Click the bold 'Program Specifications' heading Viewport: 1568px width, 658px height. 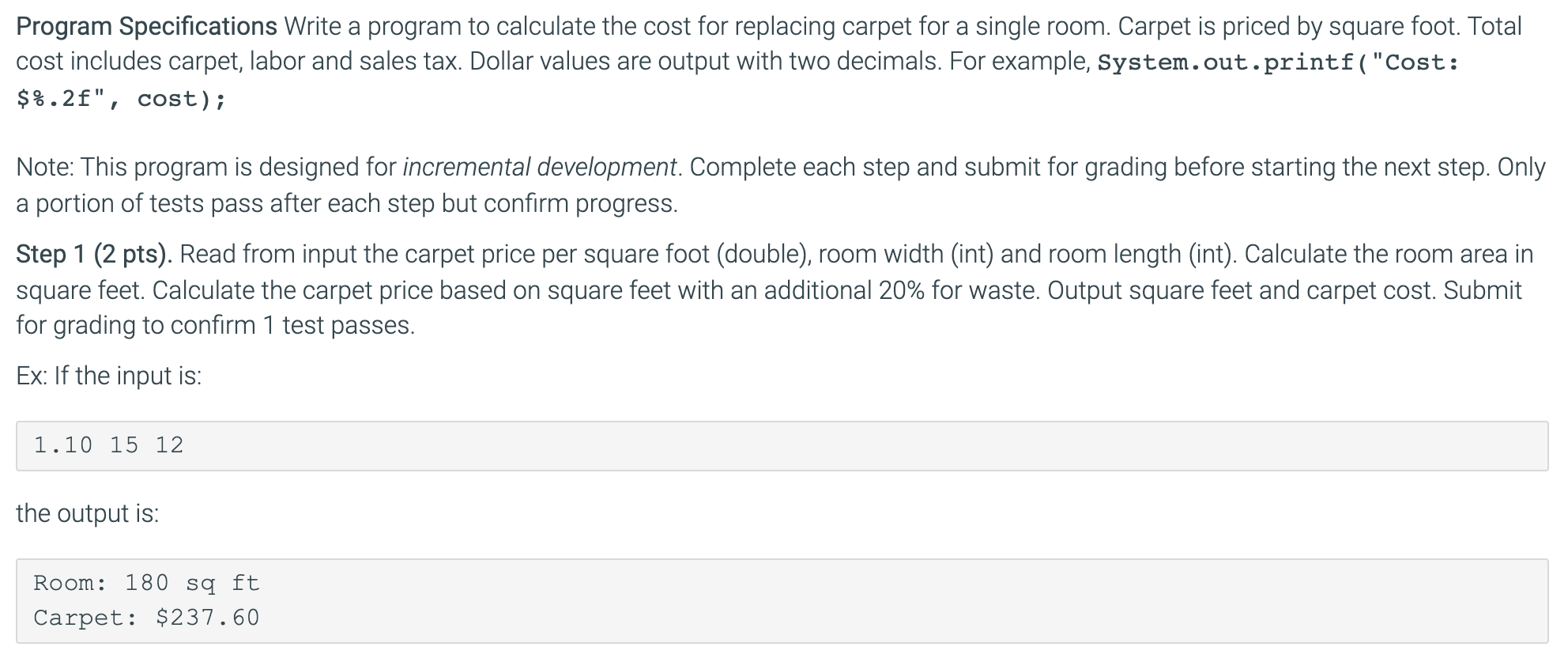(146, 27)
